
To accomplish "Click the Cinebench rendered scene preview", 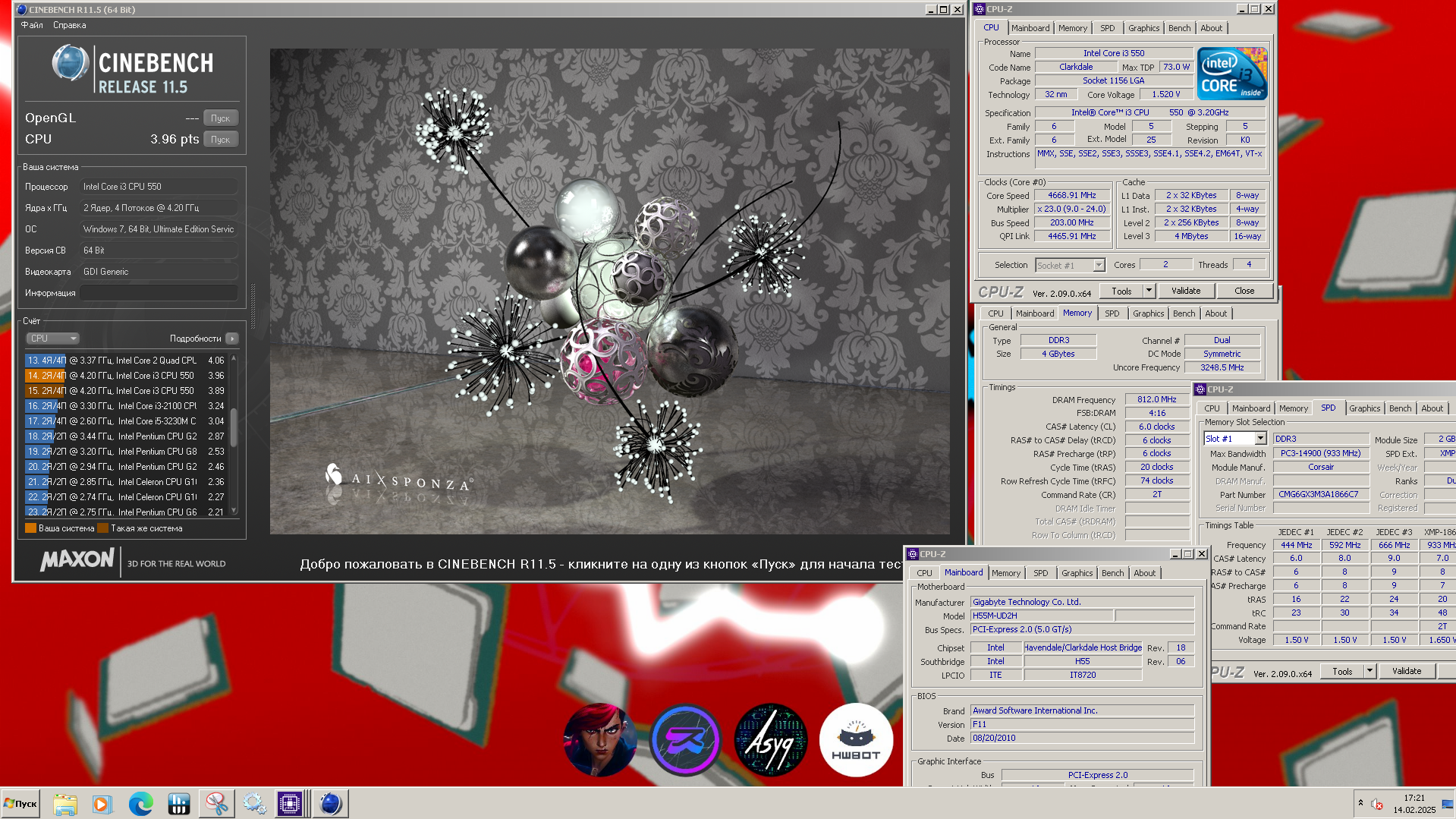I will (x=610, y=291).
